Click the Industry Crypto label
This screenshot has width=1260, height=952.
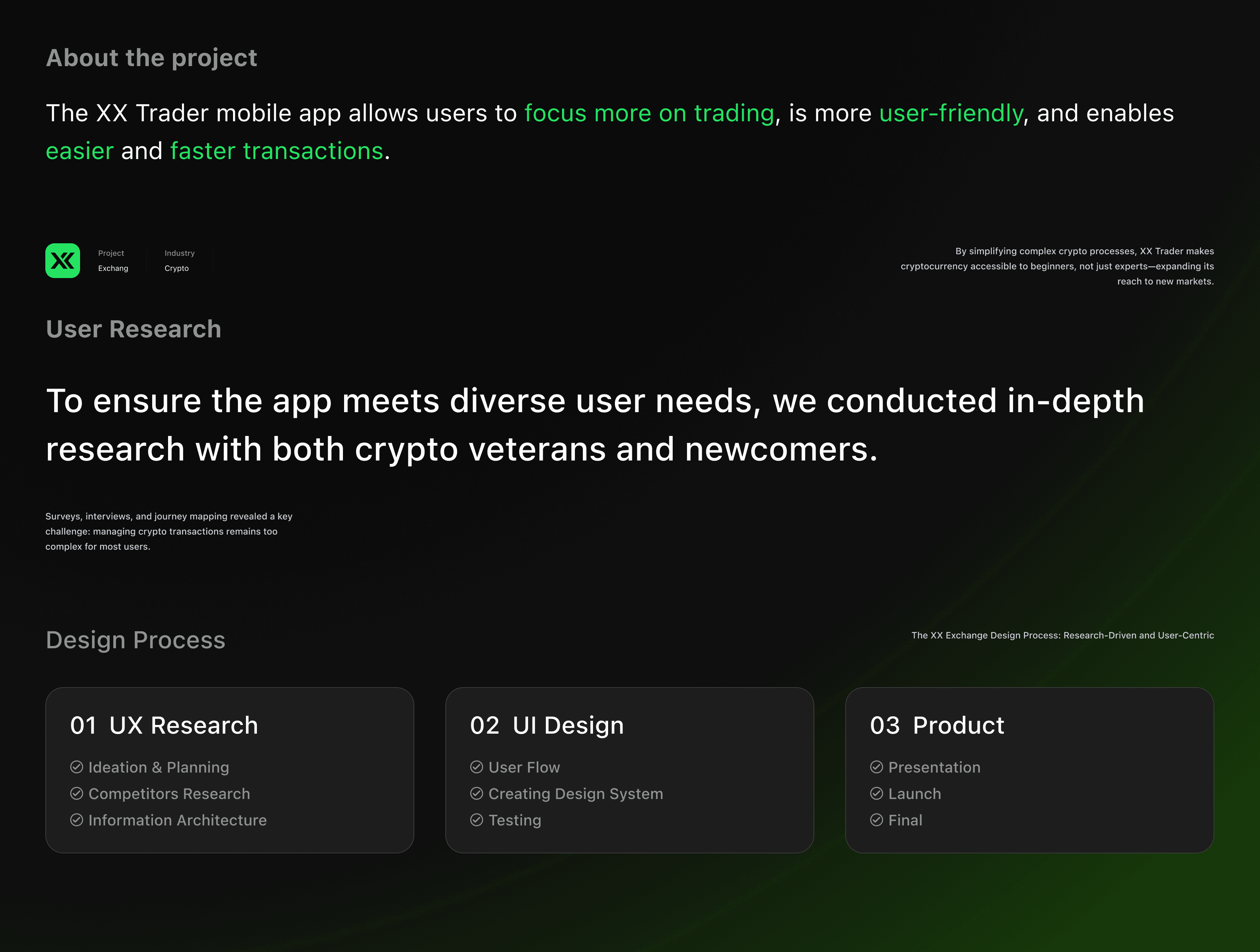click(179, 260)
